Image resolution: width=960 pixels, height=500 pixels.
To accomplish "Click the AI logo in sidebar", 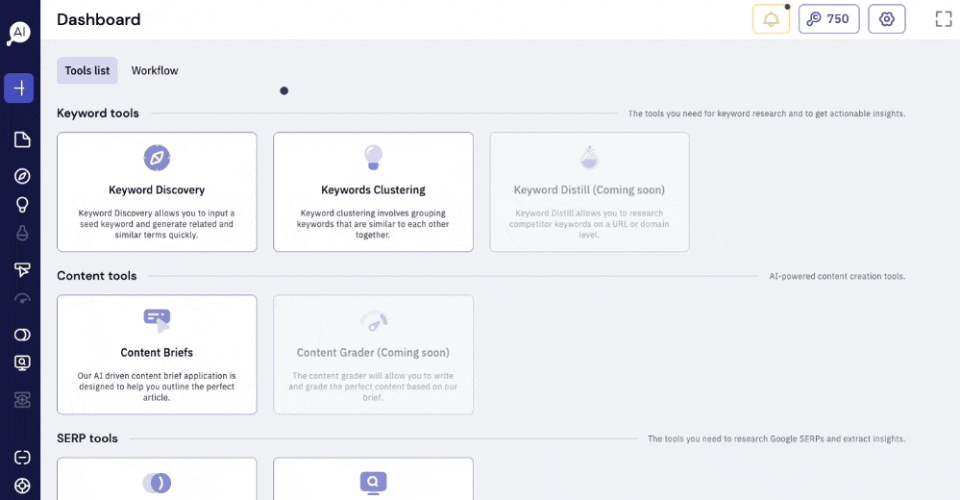I will [x=19, y=33].
